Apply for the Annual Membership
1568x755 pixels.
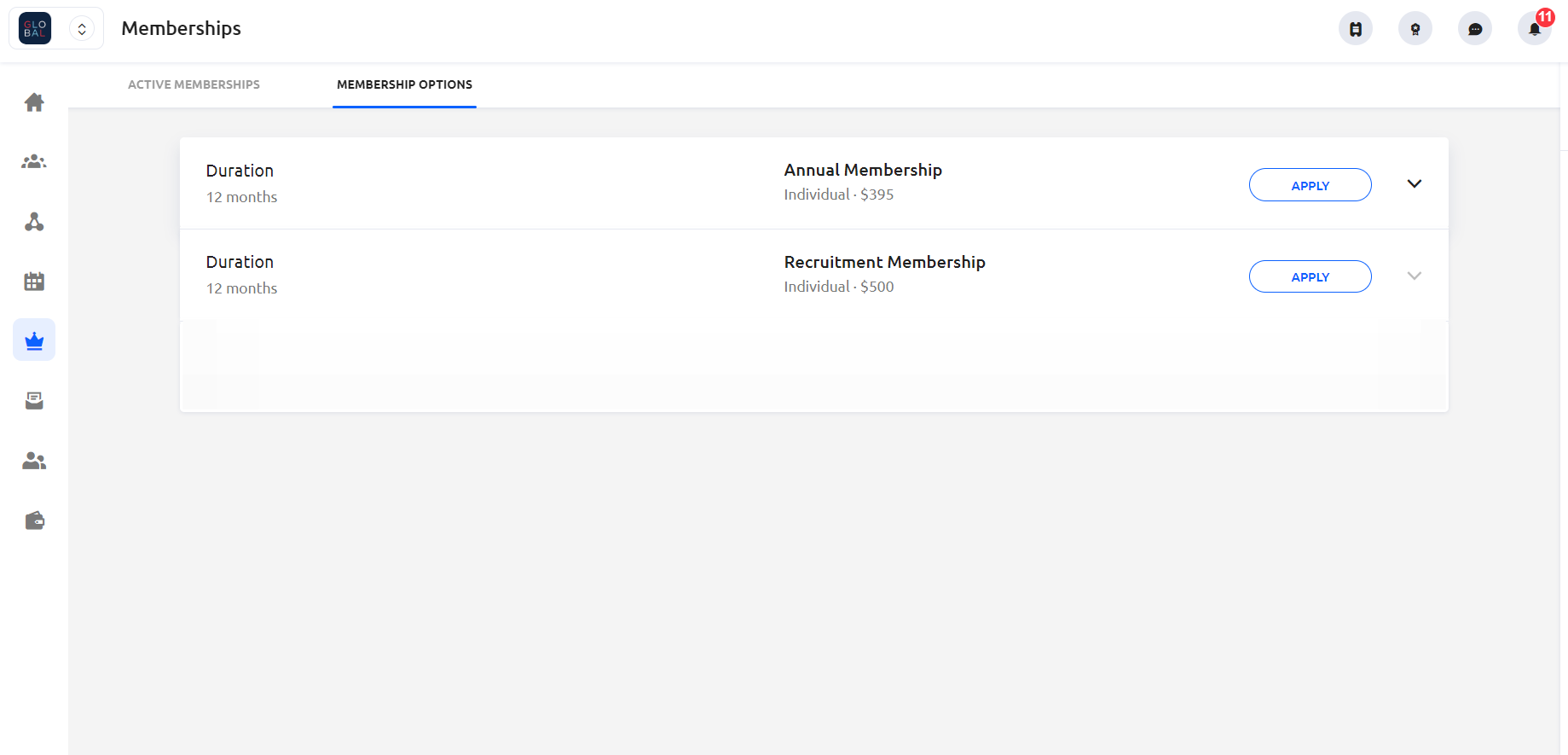(1311, 185)
